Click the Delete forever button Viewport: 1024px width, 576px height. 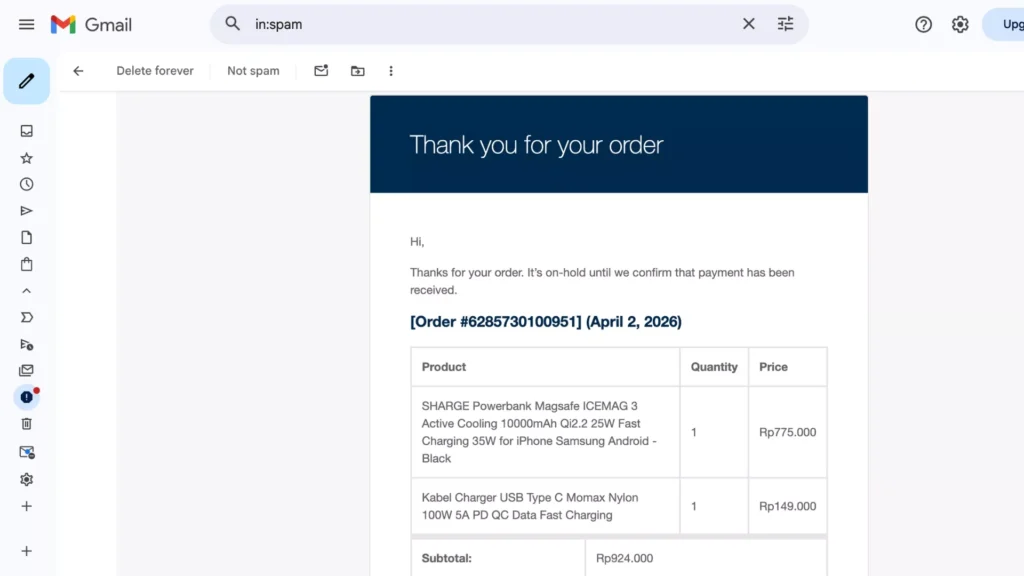pos(154,70)
